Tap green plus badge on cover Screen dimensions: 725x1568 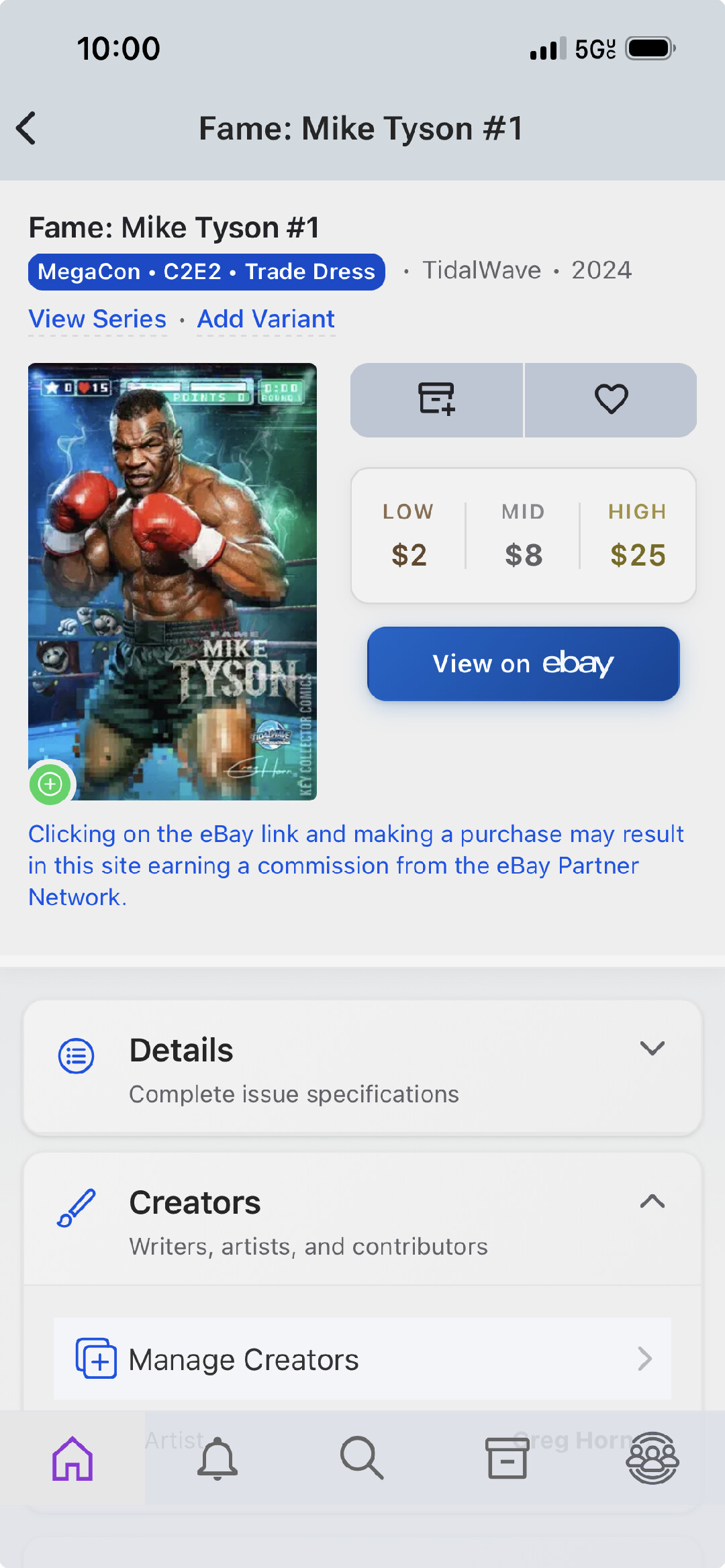[50, 784]
